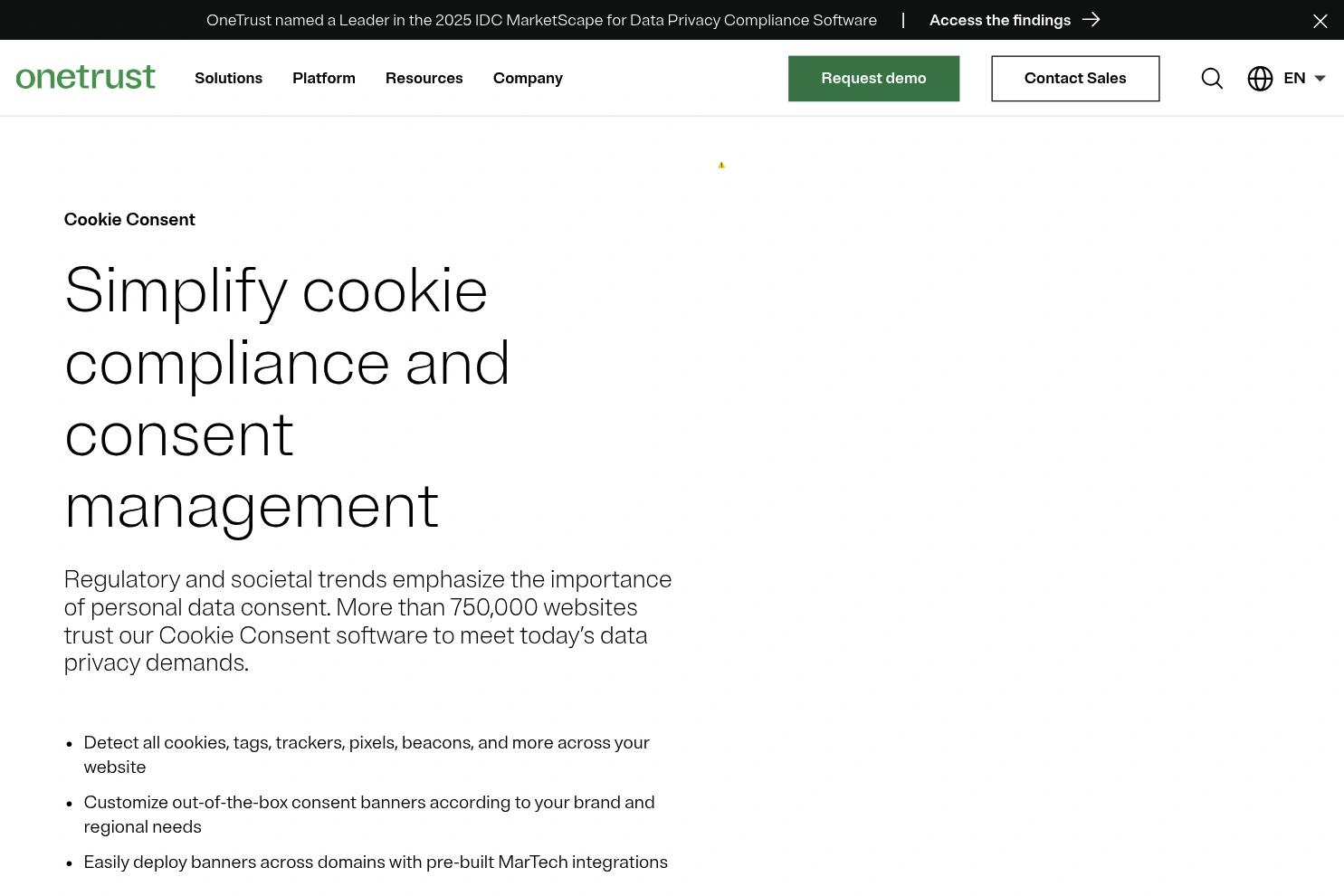Expand the EN language dropdown caret
This screenshot has width=1344, height=896.
(1320, 79)
